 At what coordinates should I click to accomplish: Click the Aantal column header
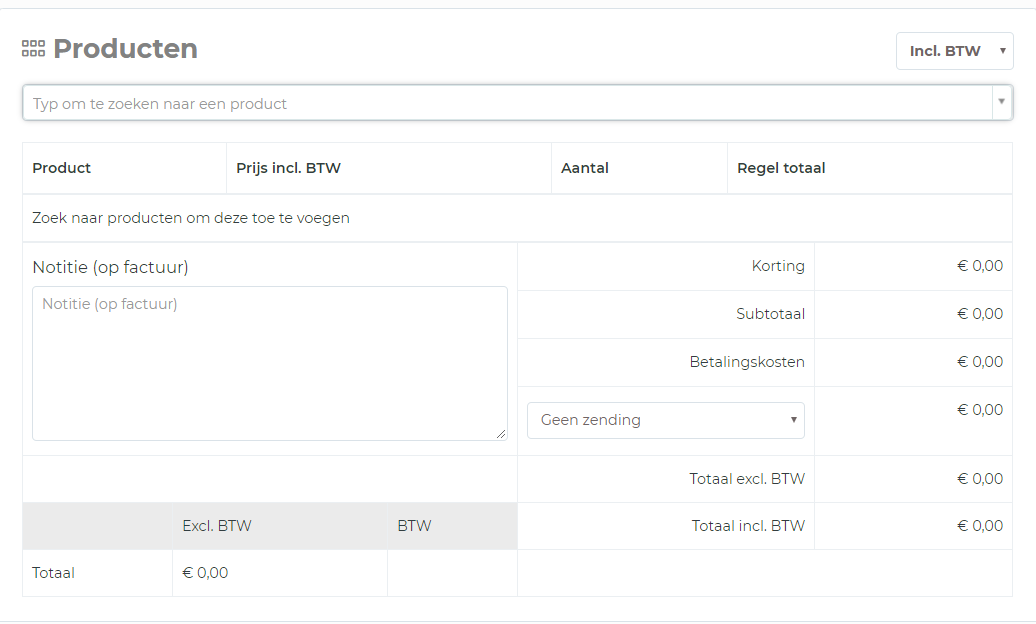click(x=585, y=168)
